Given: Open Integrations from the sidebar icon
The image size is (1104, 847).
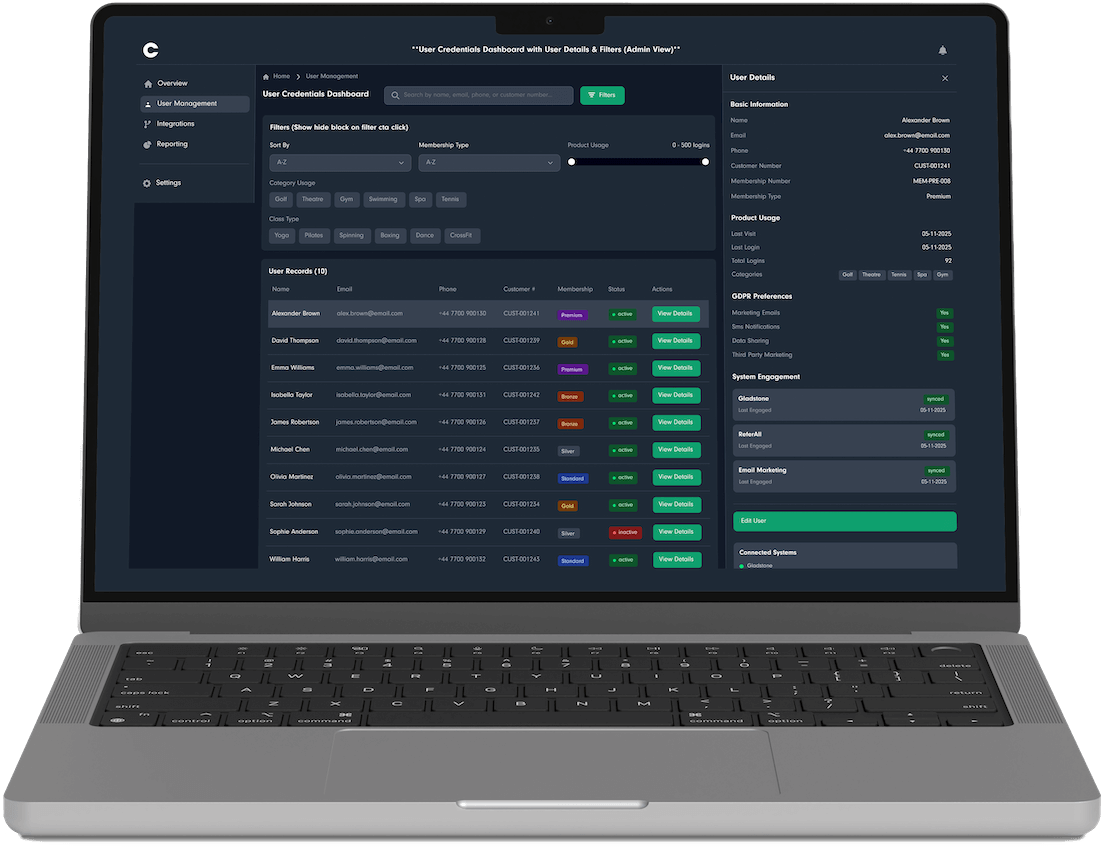Looking at the screenshot, I should tap(148, 123).
